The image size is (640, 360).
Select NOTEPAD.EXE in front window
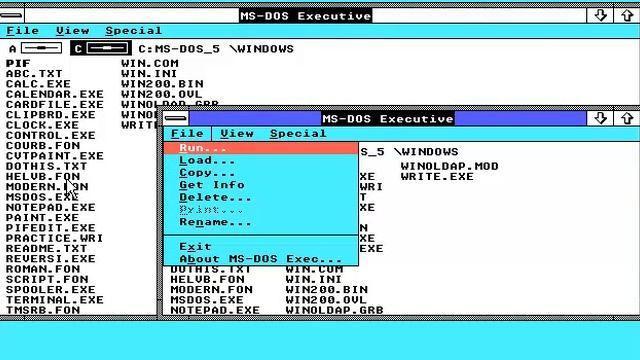coord(215,310)
